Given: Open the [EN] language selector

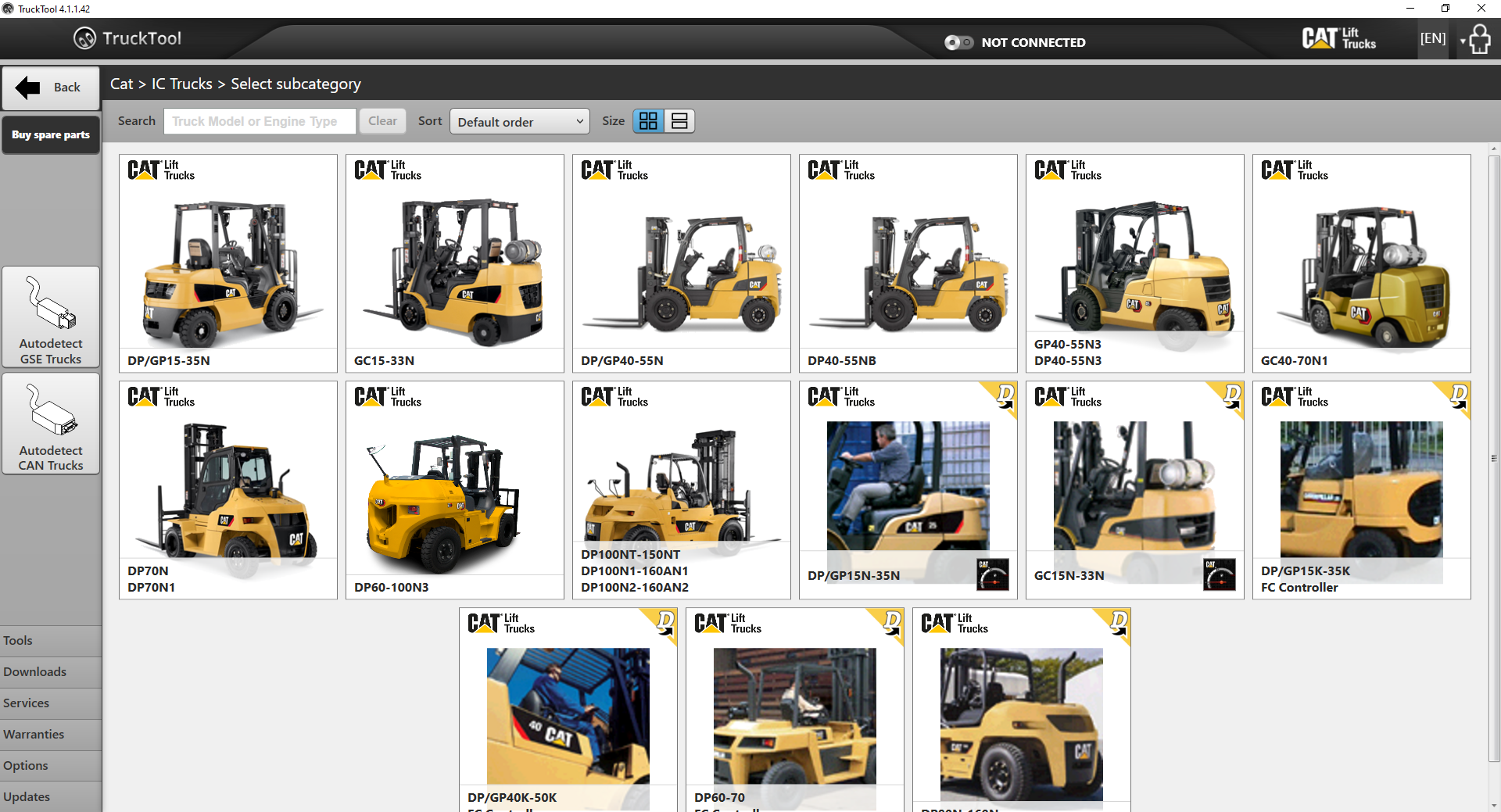Looking at the screenshot, I should coord(1433,38).
